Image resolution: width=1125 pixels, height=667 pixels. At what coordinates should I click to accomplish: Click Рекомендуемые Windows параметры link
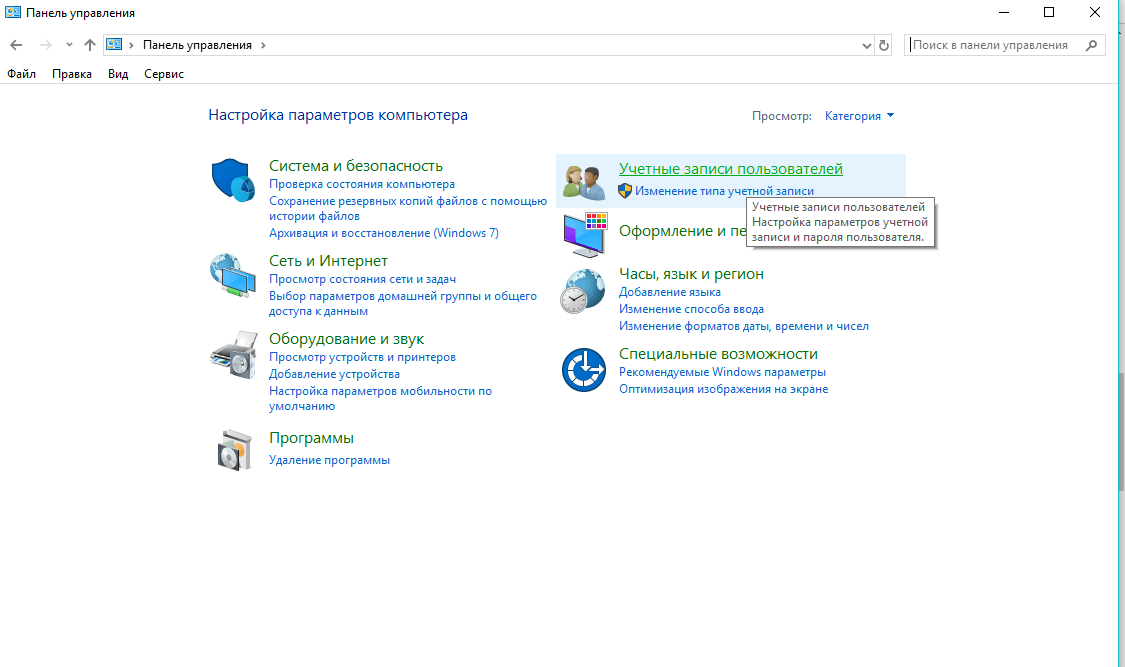point(722,372)
